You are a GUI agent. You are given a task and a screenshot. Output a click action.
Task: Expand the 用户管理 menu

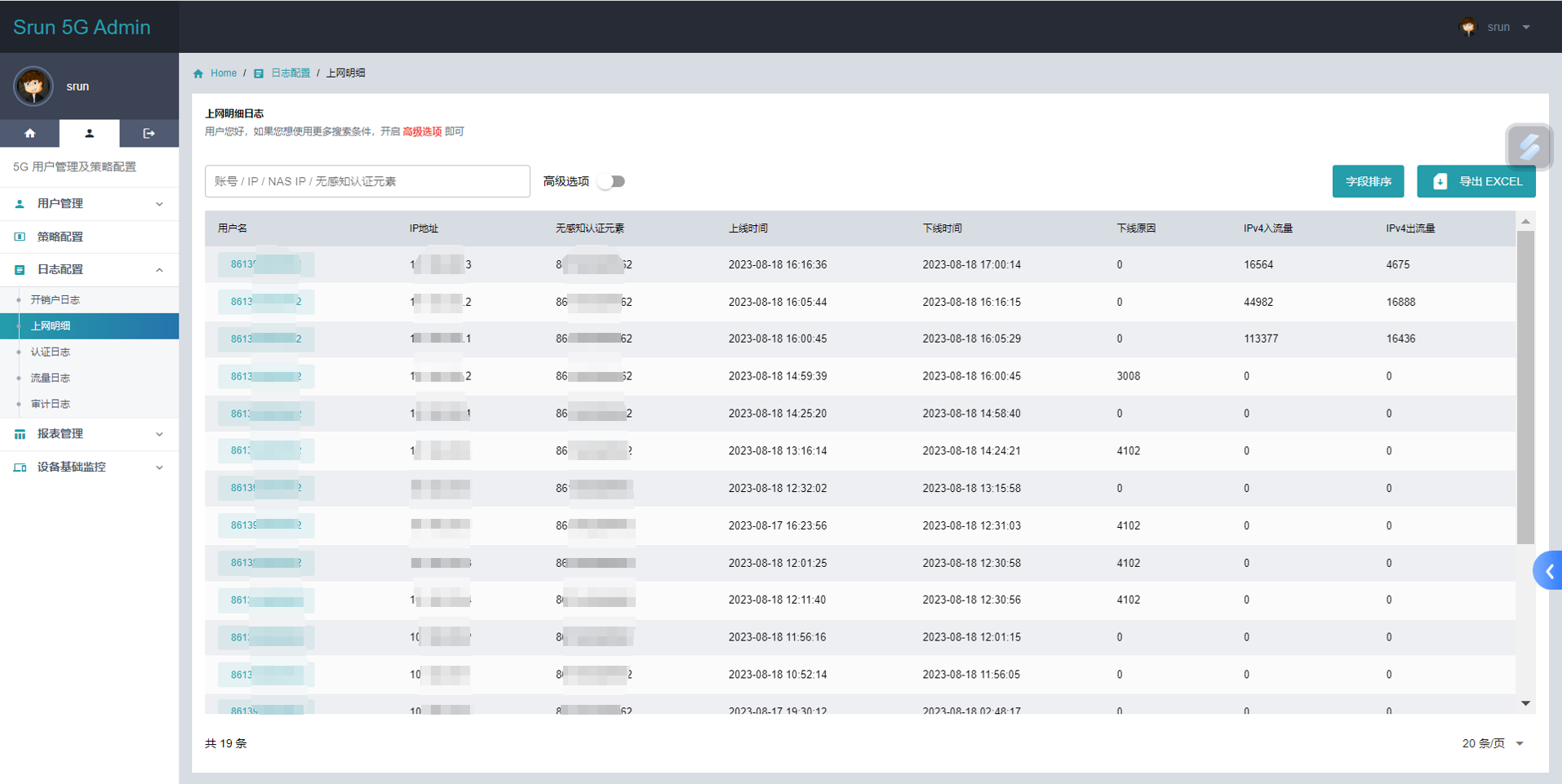click(x=90, y=204)
